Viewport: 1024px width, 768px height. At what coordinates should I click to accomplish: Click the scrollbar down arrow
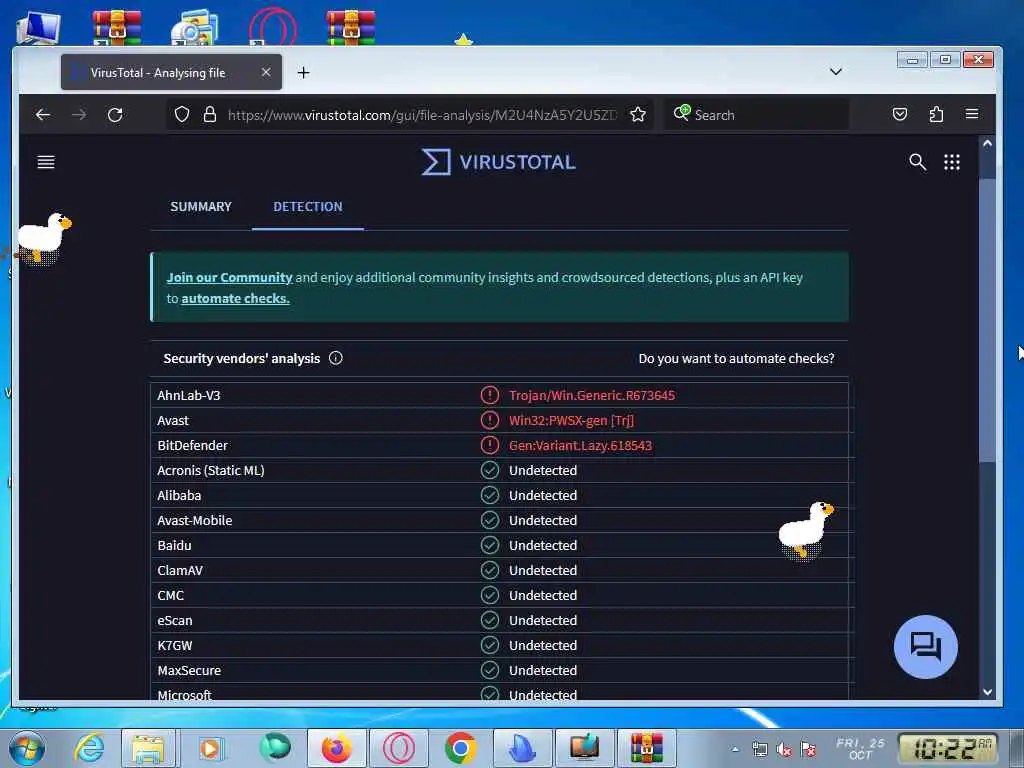987,692
